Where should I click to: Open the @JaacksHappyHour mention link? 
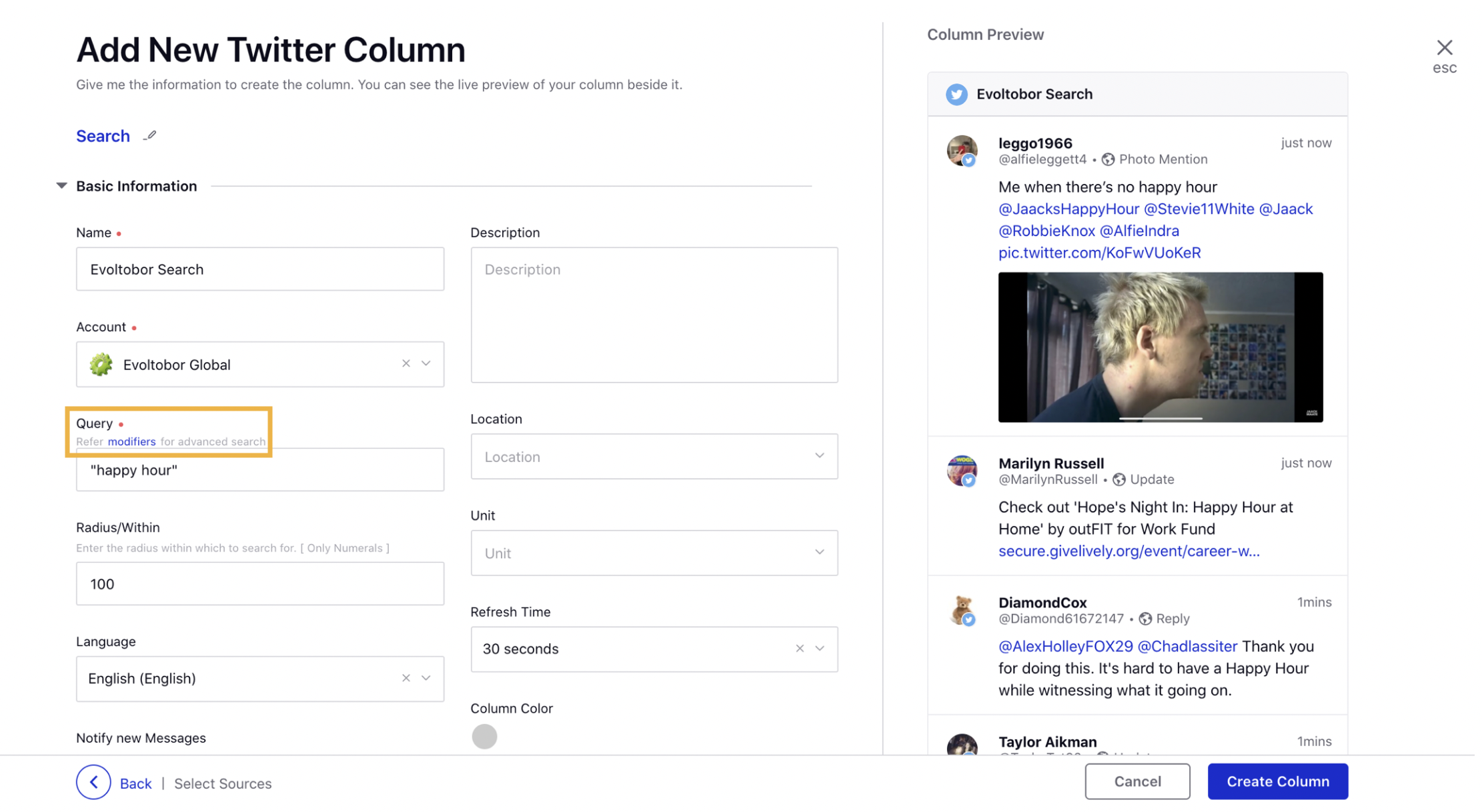pyautogui.click(x=1068, y=209)
